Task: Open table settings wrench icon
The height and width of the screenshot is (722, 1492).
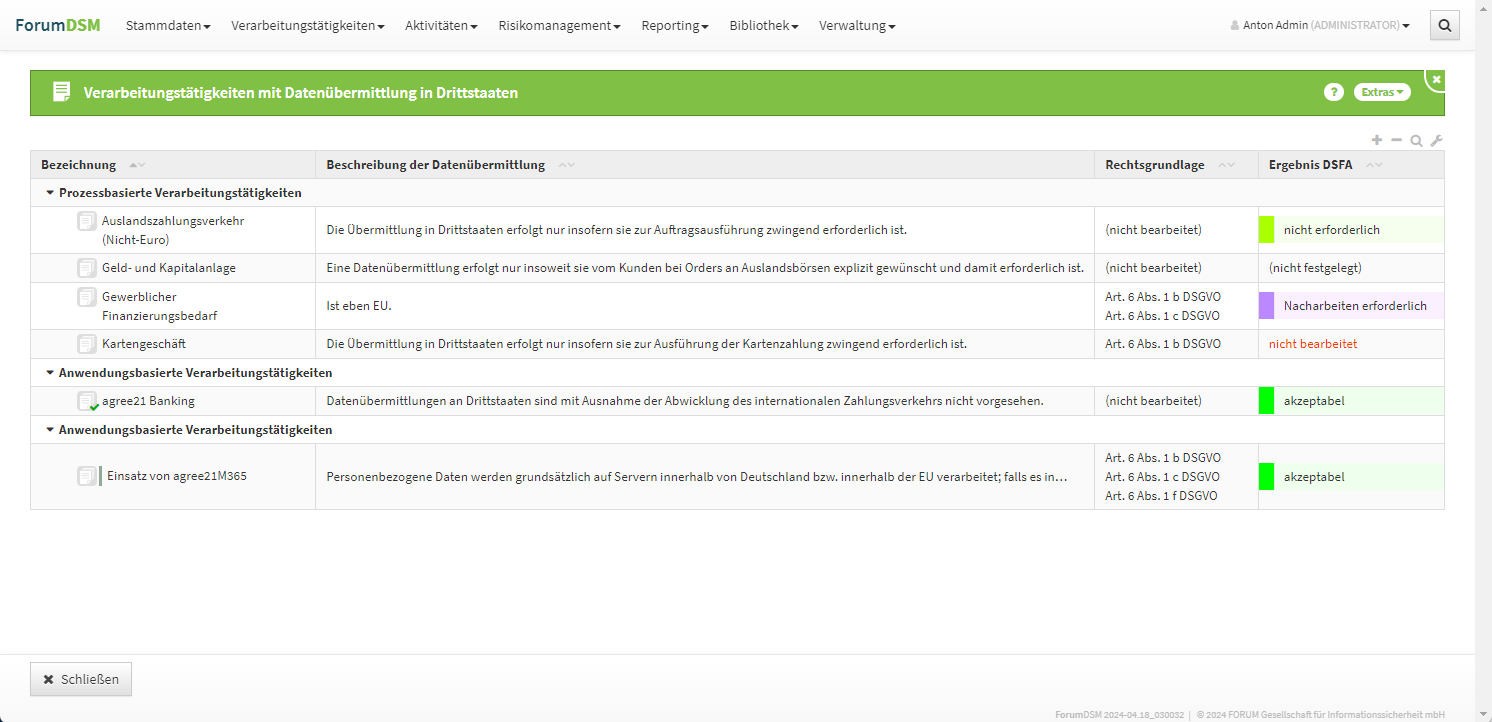Action: (x=1436, y=141)
